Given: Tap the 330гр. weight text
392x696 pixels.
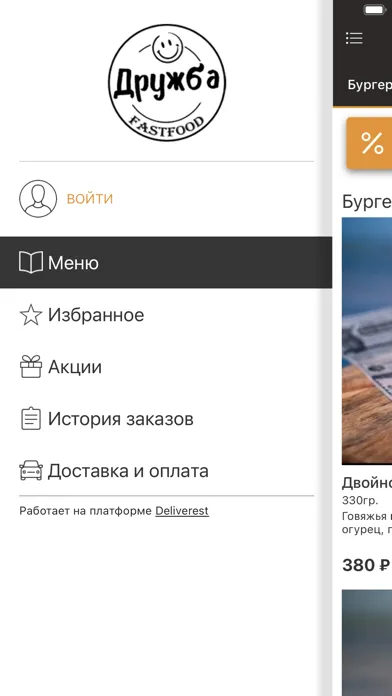Looking at the screenshot, I should point(360,501).
